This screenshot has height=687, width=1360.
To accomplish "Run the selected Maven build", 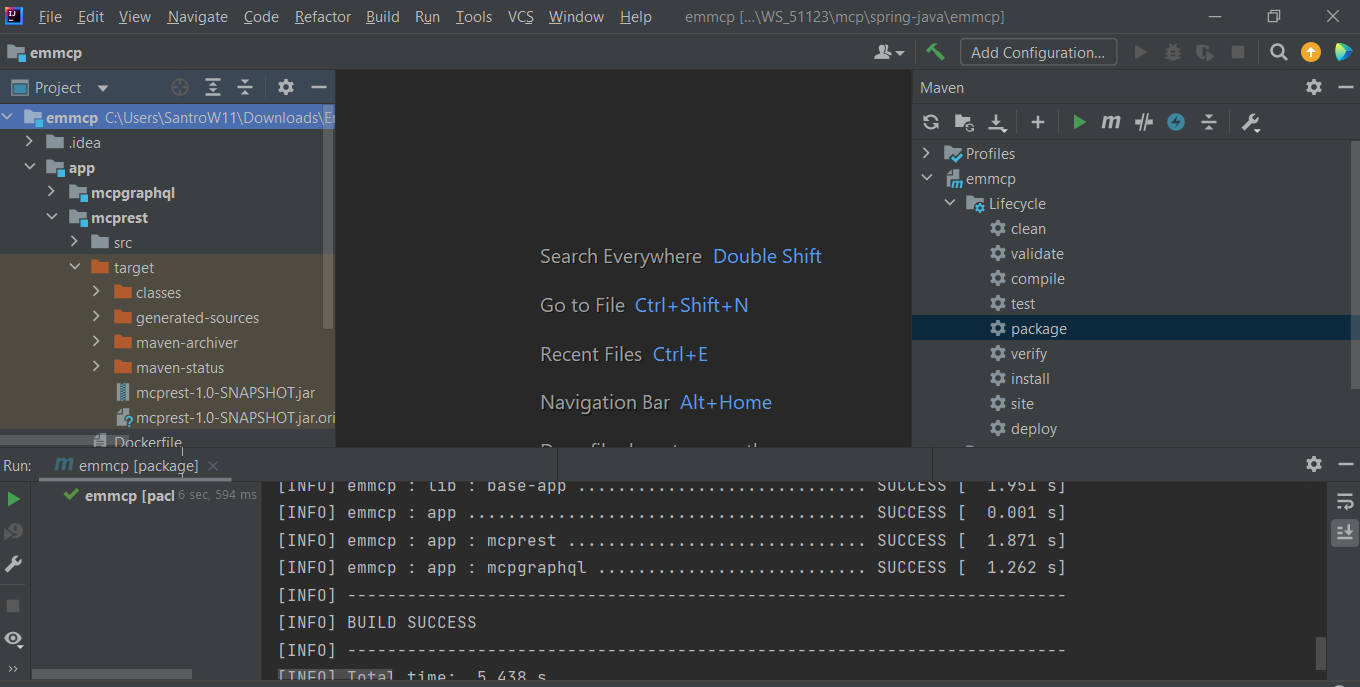I will [1079, 122].
